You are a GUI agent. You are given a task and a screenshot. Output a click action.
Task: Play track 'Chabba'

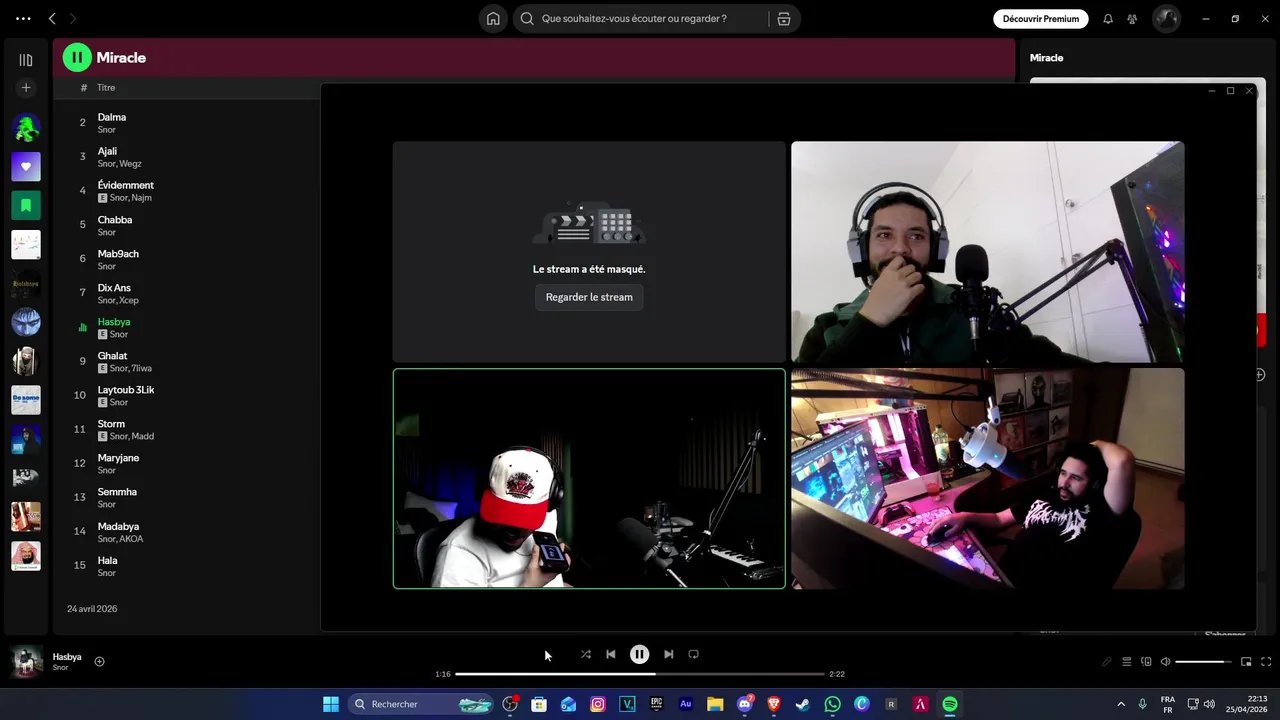(115, 220)
